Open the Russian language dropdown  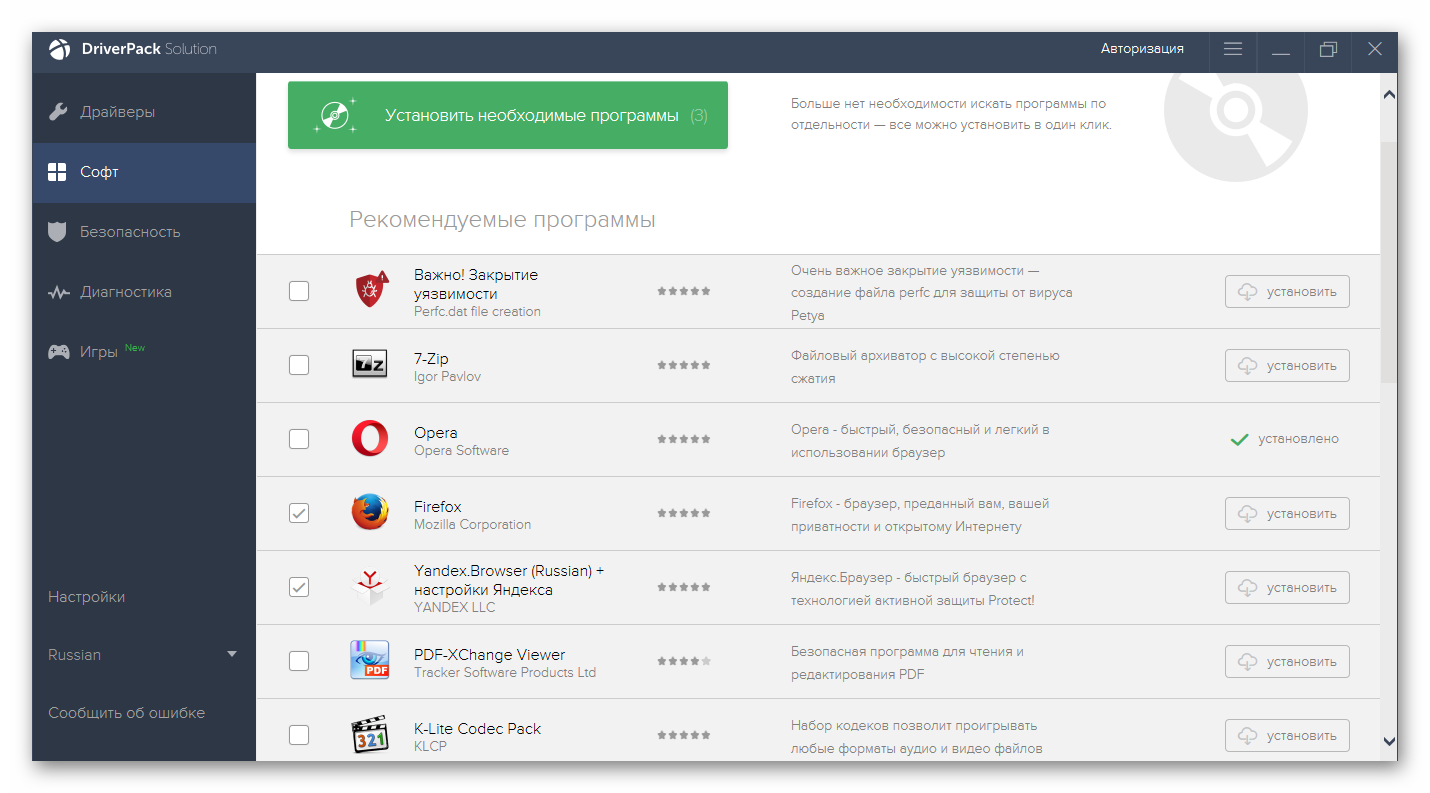[x=144, y=655]
